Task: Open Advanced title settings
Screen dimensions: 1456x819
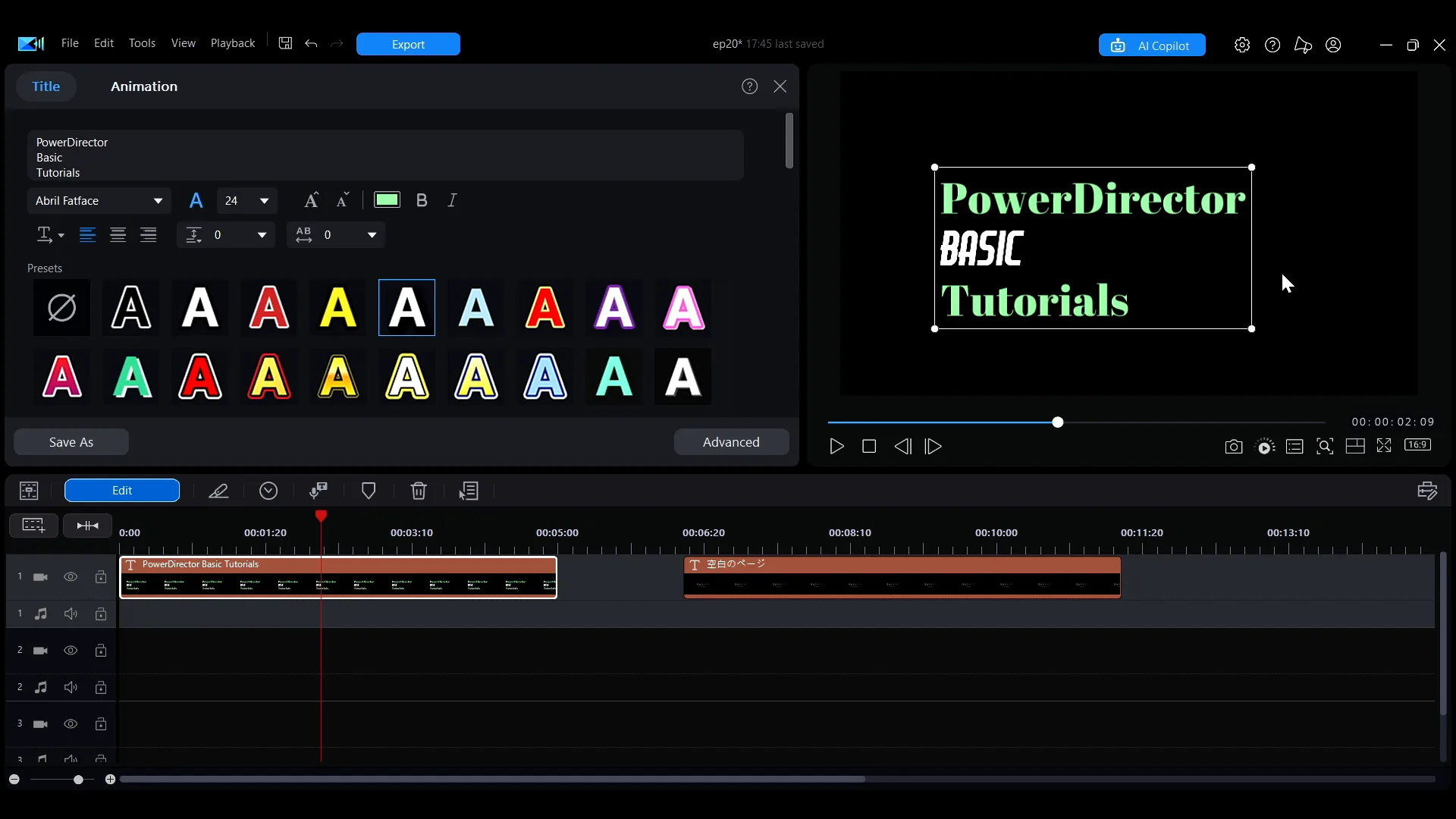Action: [731, 442]
